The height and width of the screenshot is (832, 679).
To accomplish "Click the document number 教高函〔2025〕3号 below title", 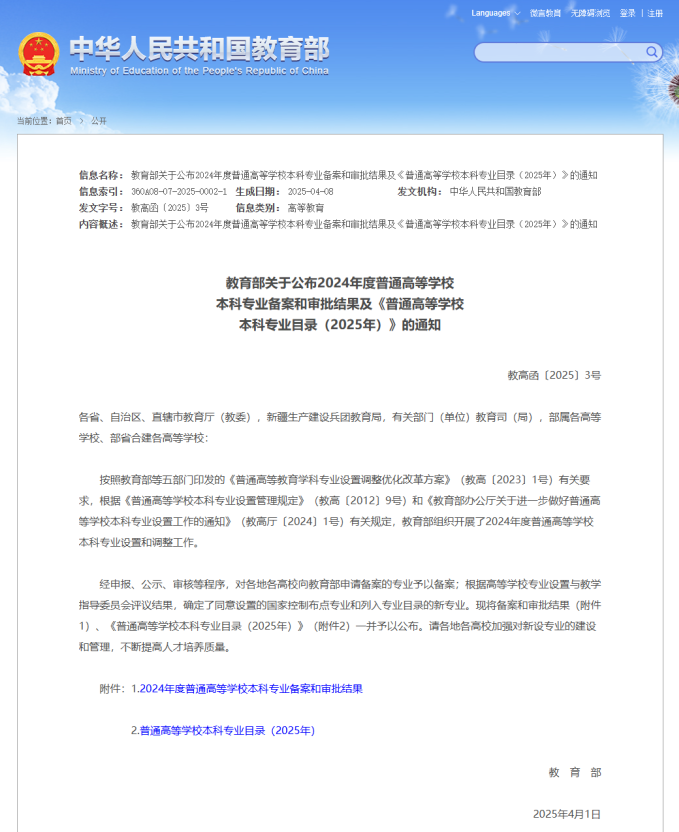I will tap(554, 375).
